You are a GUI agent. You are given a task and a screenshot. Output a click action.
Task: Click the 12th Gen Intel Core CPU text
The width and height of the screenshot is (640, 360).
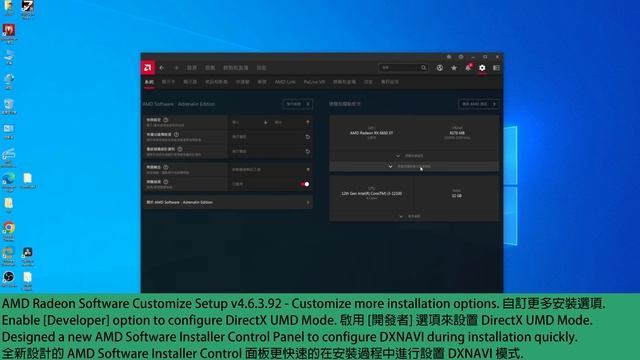pos(371,193)
